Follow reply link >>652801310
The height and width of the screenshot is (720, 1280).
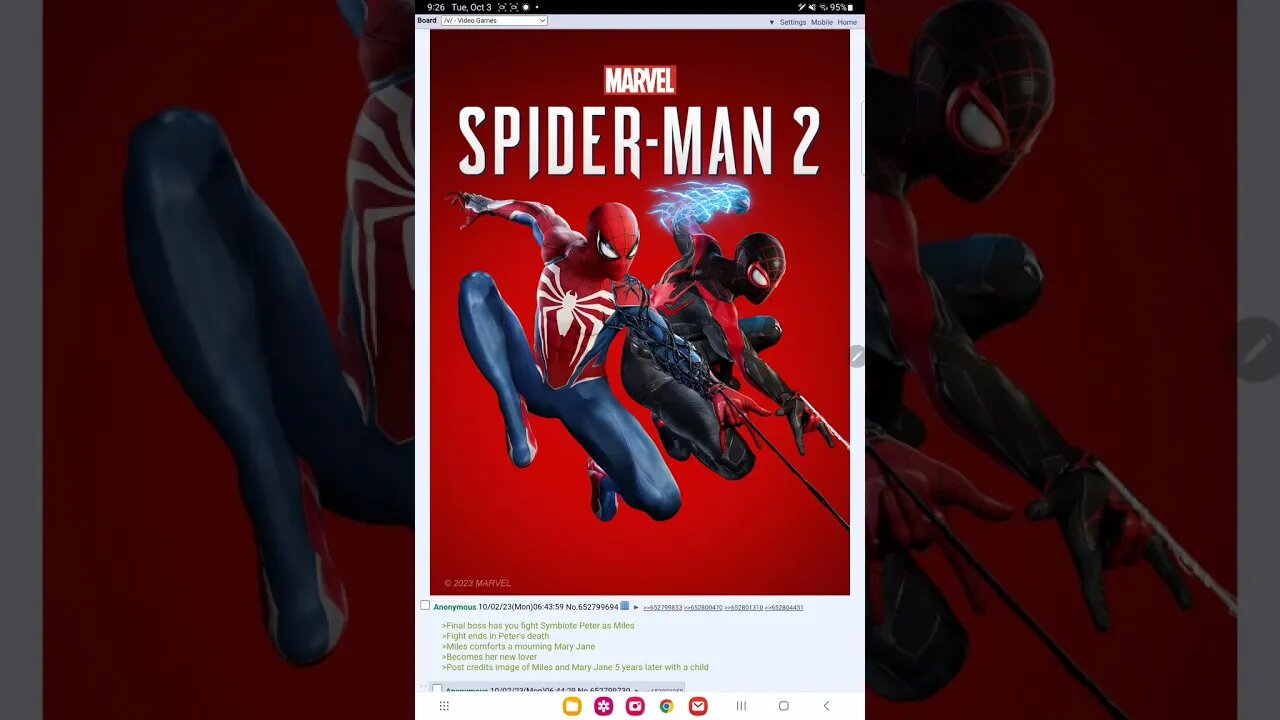point(743,608)
